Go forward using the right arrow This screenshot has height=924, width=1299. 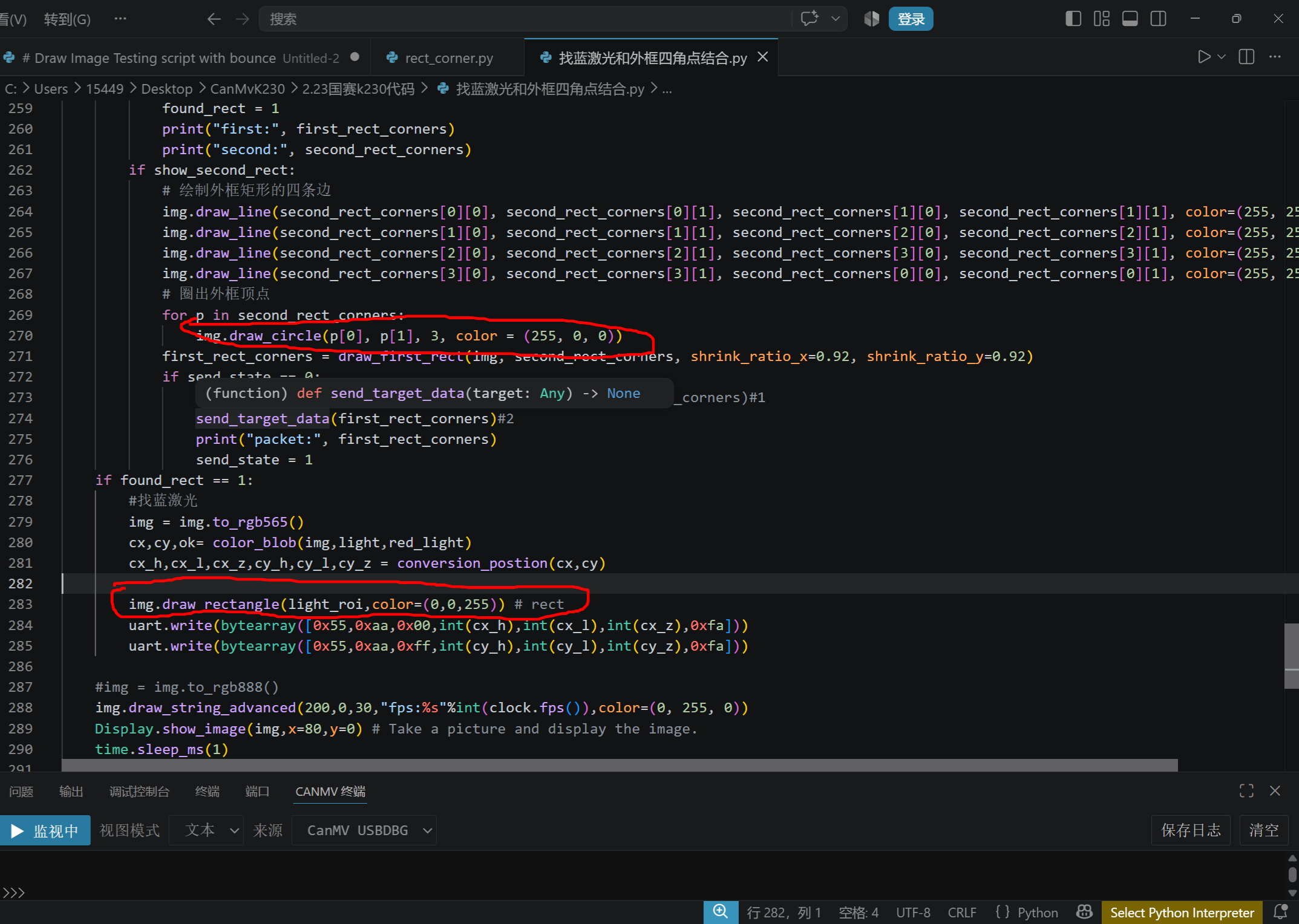(x=243, y=19)
